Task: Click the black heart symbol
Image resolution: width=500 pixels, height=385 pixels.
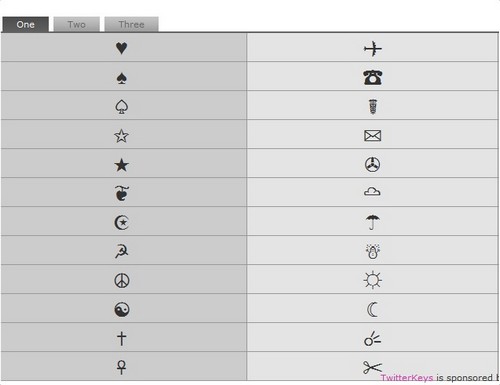Action: coord(122,48)
